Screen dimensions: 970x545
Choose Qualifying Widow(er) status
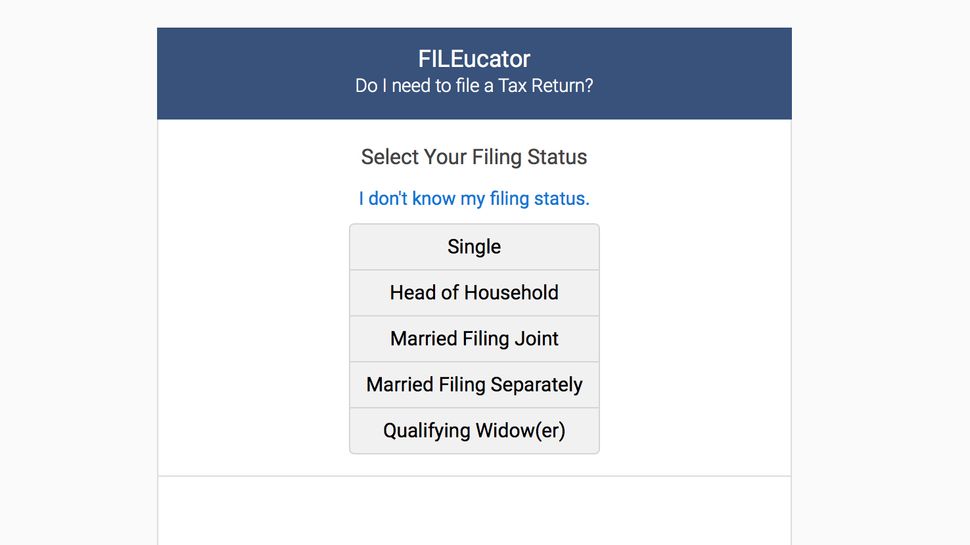coord(474,431)
